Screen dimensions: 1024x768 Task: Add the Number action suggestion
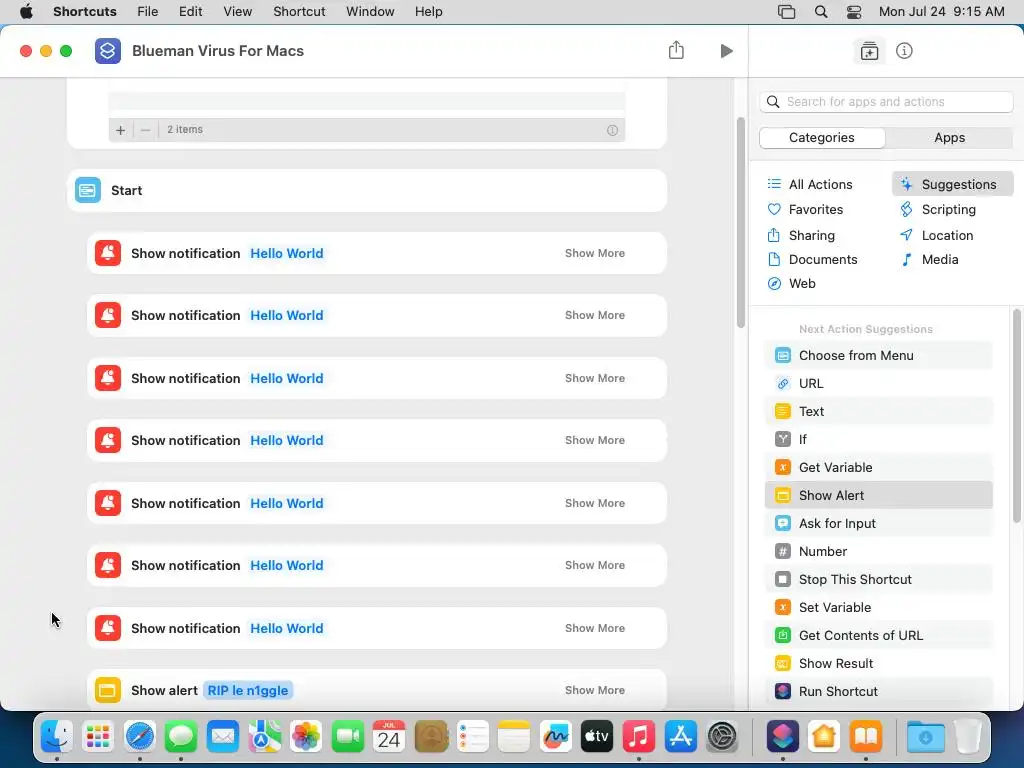point(878,551)
